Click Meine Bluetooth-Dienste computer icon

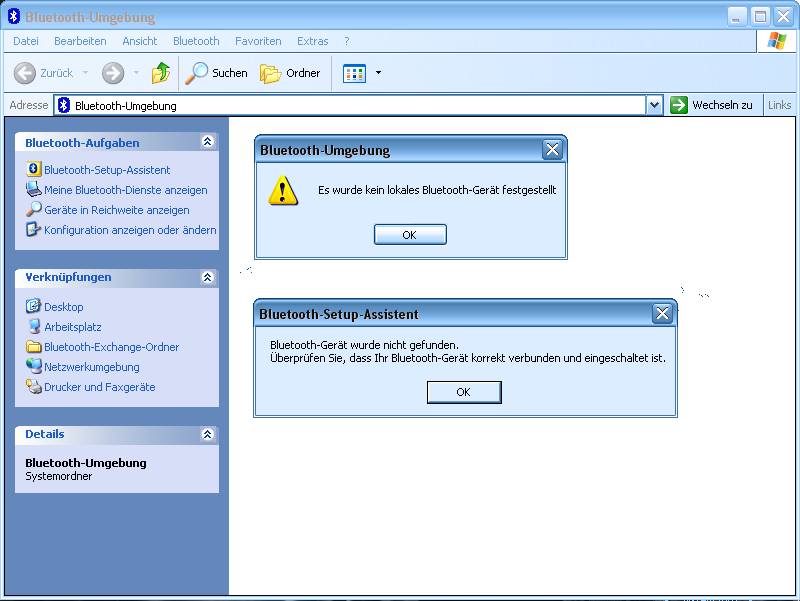(x=34, y=189)
